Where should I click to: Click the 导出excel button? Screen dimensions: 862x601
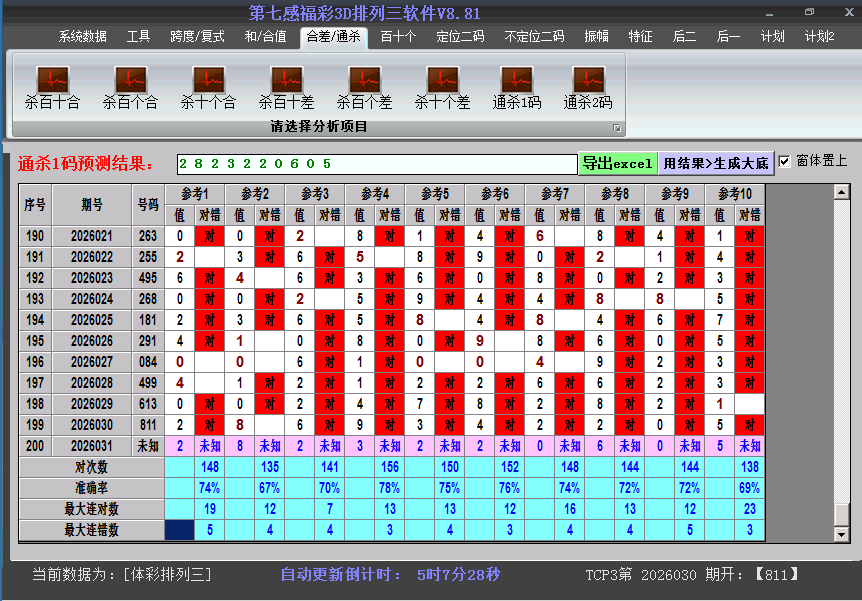click(617, 164)
